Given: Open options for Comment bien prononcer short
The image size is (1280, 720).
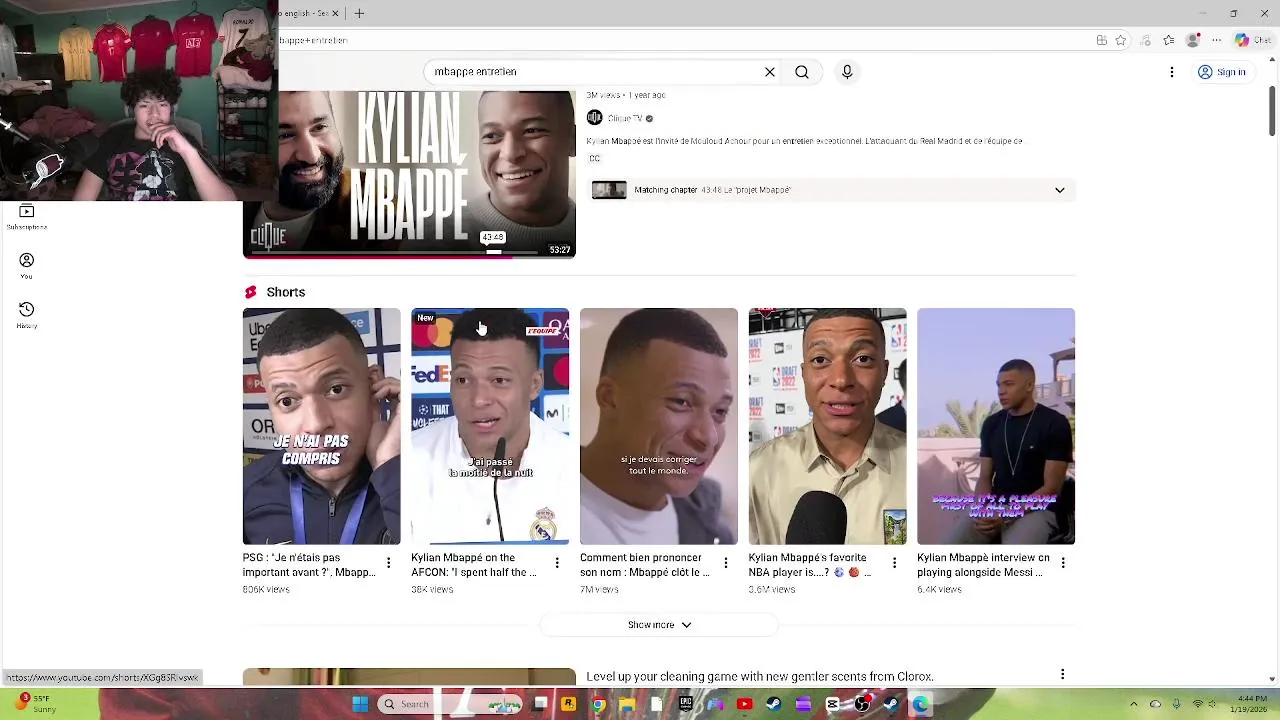Looking at the screenshot, I should point(726,563).
